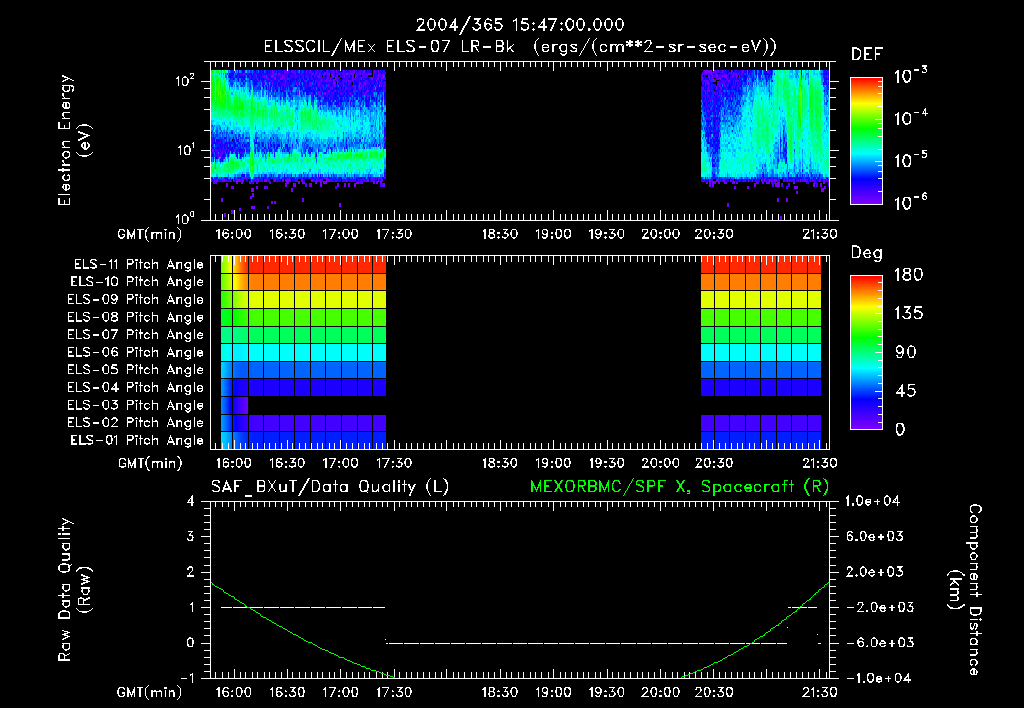
Task: Select the 10^-5 DEF scale label
Action: coord(910,160)
